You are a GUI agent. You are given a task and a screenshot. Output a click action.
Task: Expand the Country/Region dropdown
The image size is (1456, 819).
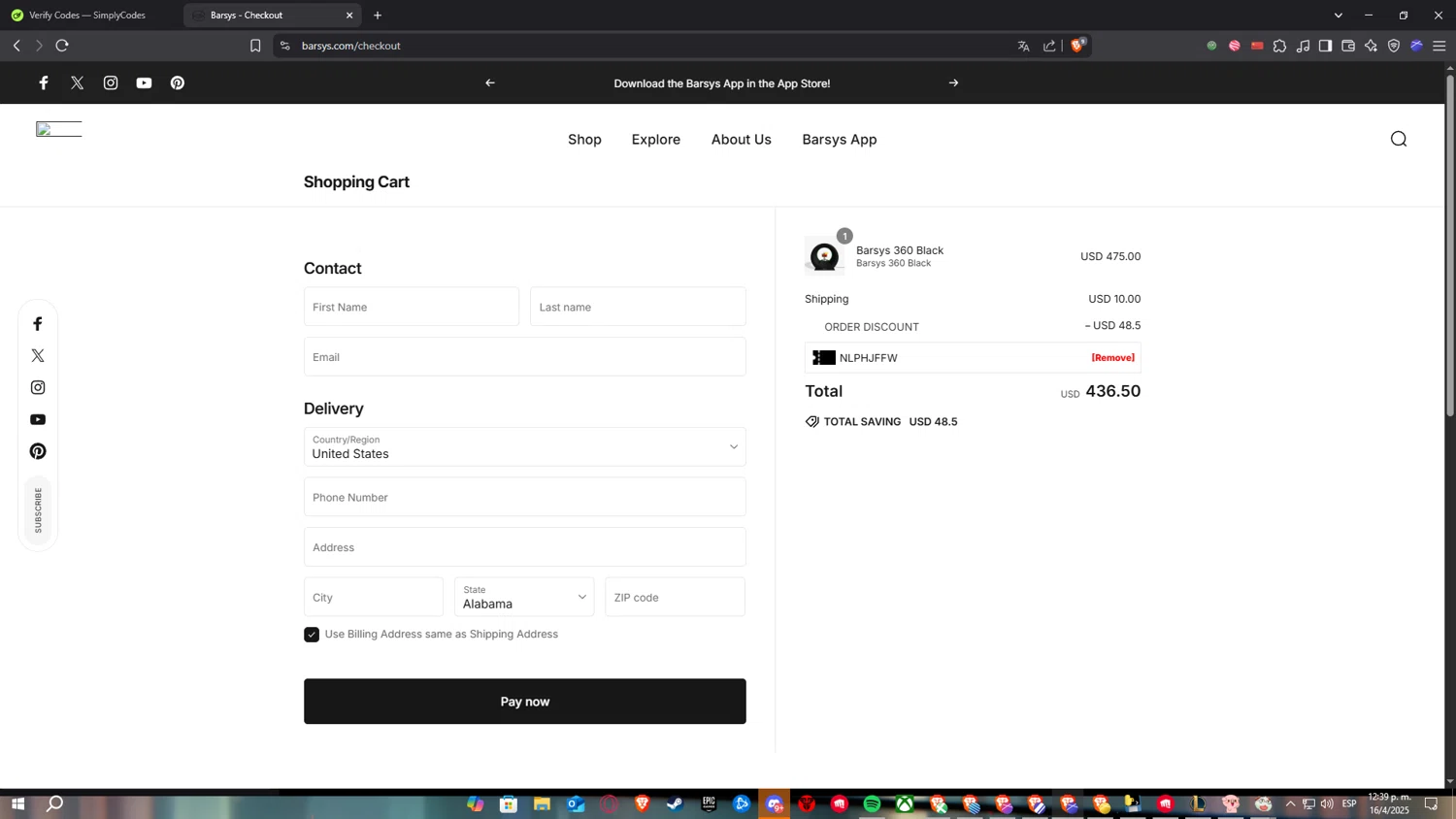click(x=525, y=447)
